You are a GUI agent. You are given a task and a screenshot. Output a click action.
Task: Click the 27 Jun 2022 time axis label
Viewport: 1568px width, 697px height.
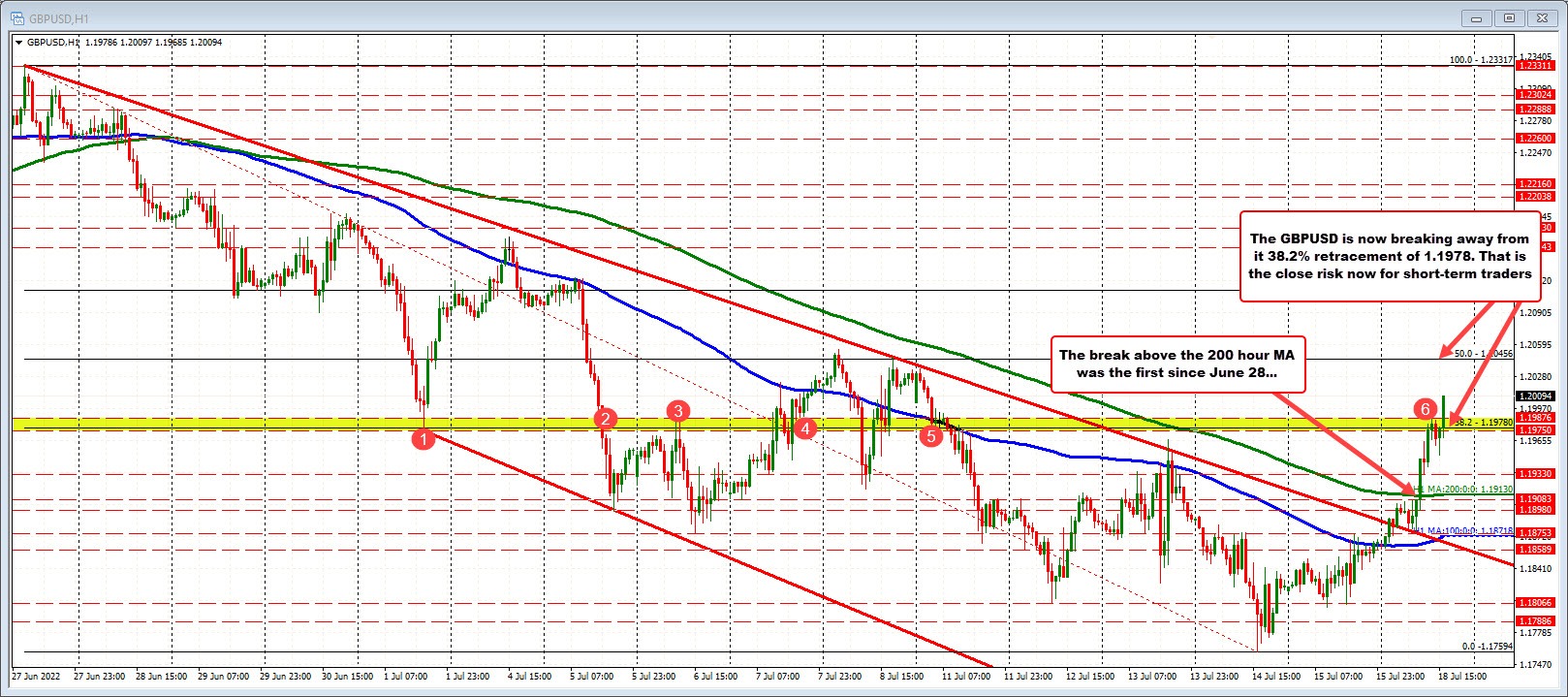point(36,677)
